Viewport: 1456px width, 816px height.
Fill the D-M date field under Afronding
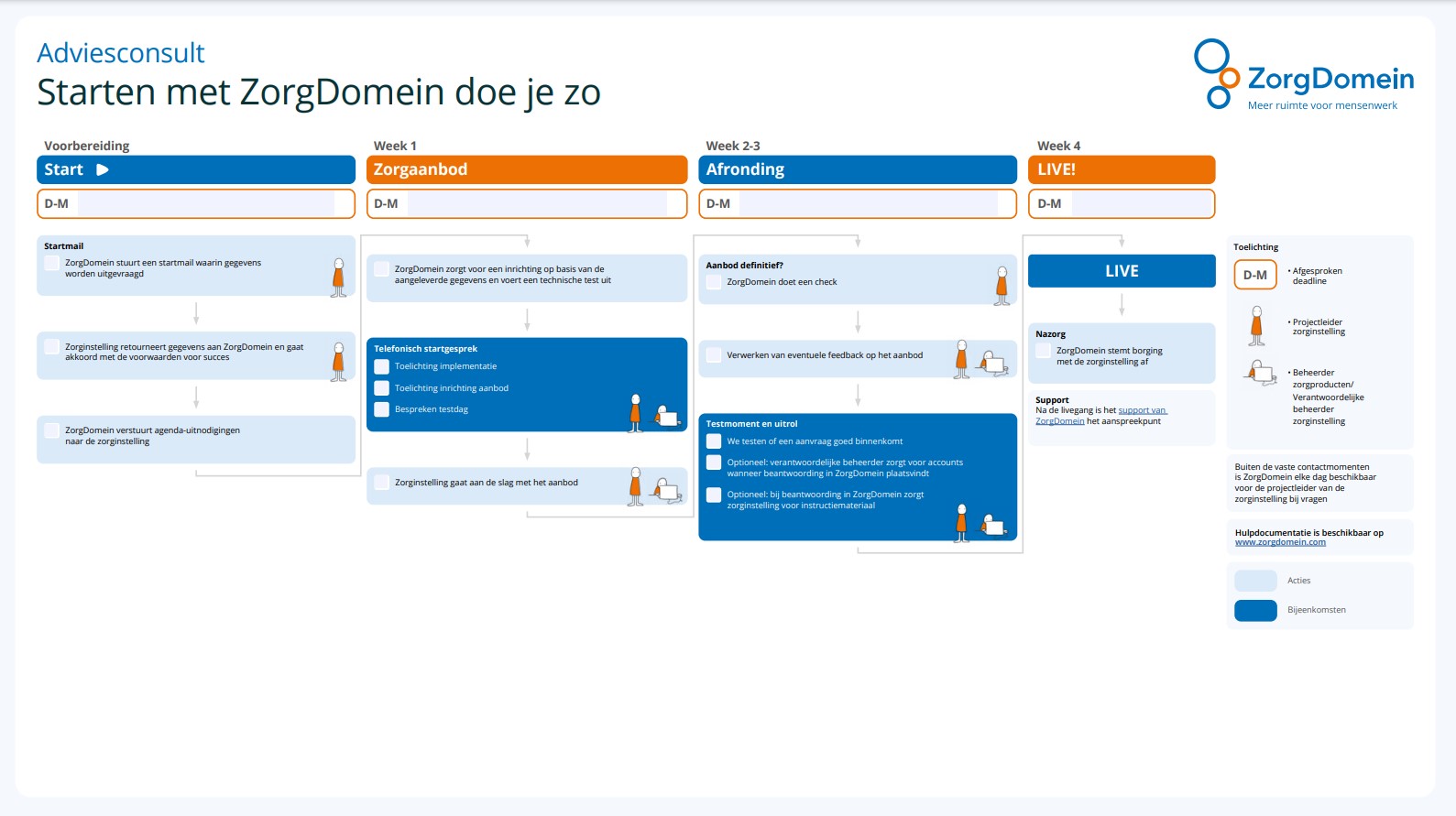pyautogui.click(x=869, y=203)
